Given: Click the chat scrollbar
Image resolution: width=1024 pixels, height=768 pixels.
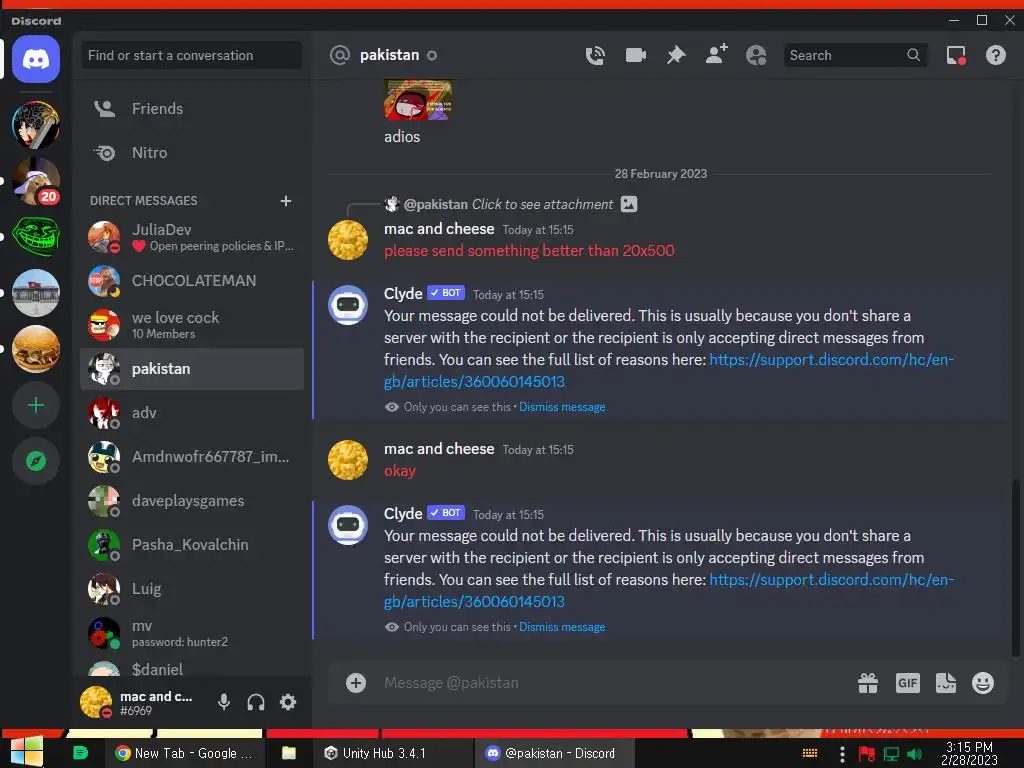Looking at the screenshot, I should (x=1015, y=568).
